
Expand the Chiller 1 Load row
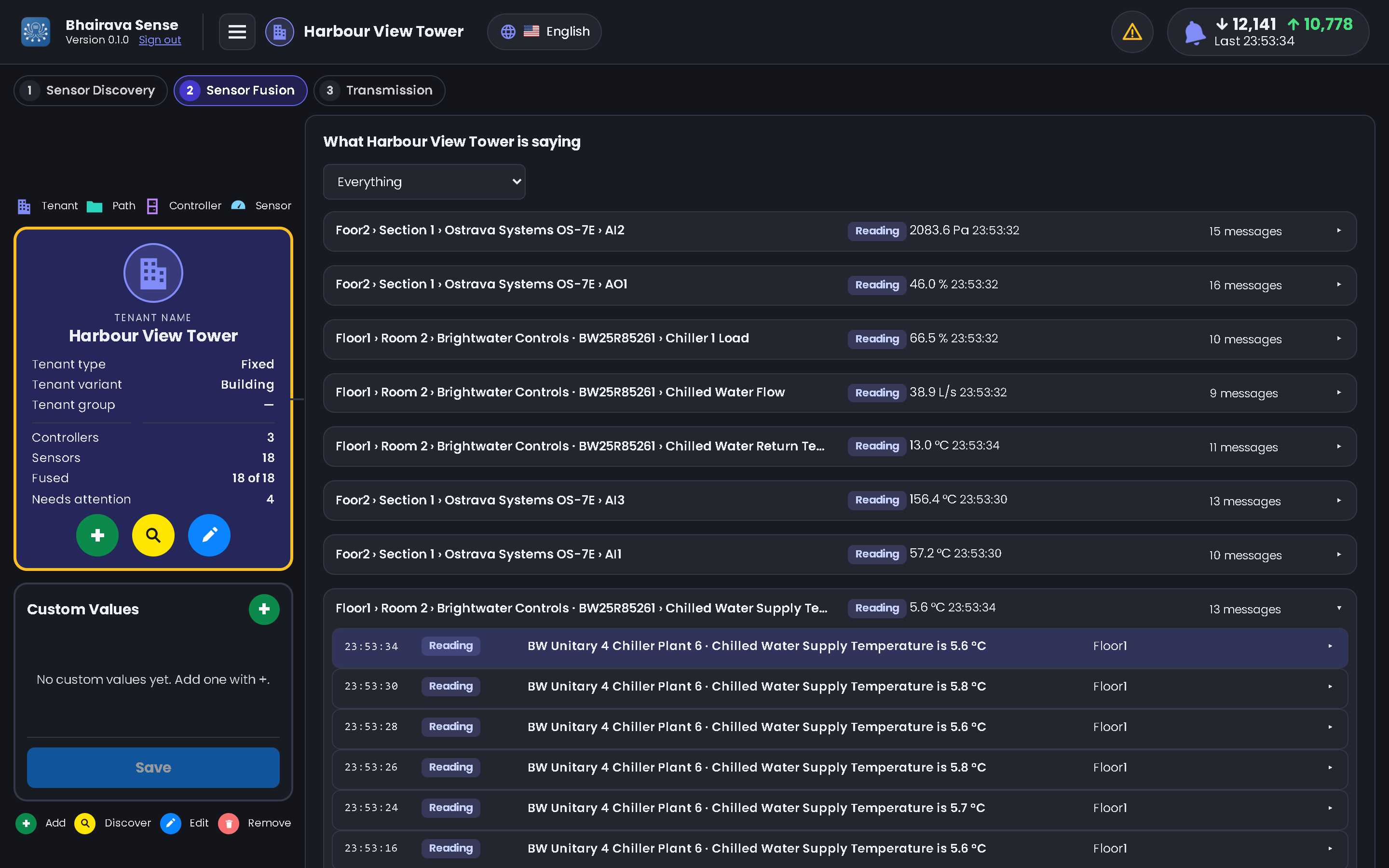click(x=840, y=339)
